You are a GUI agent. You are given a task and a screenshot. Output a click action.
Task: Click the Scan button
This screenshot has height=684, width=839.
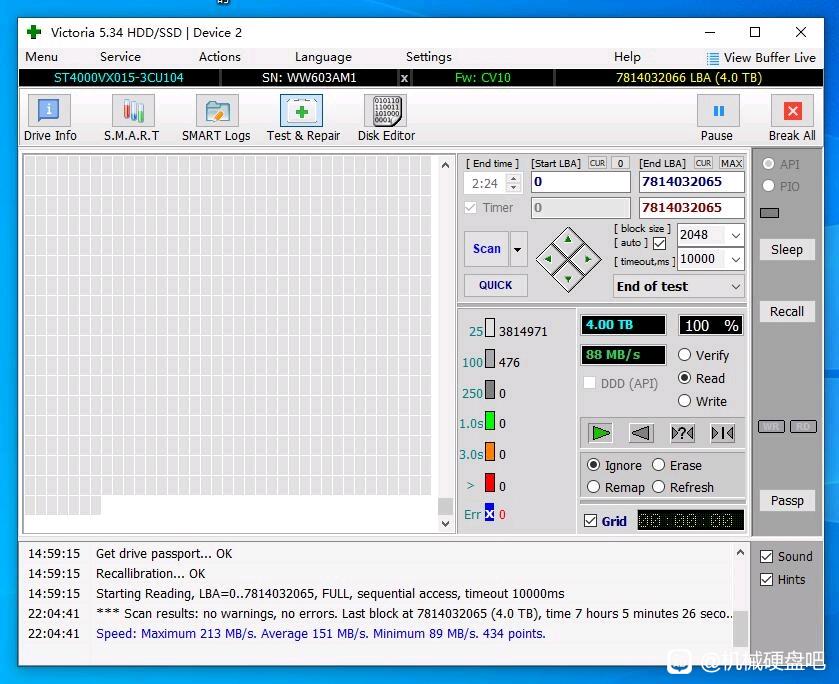click(x=486, y=249)
